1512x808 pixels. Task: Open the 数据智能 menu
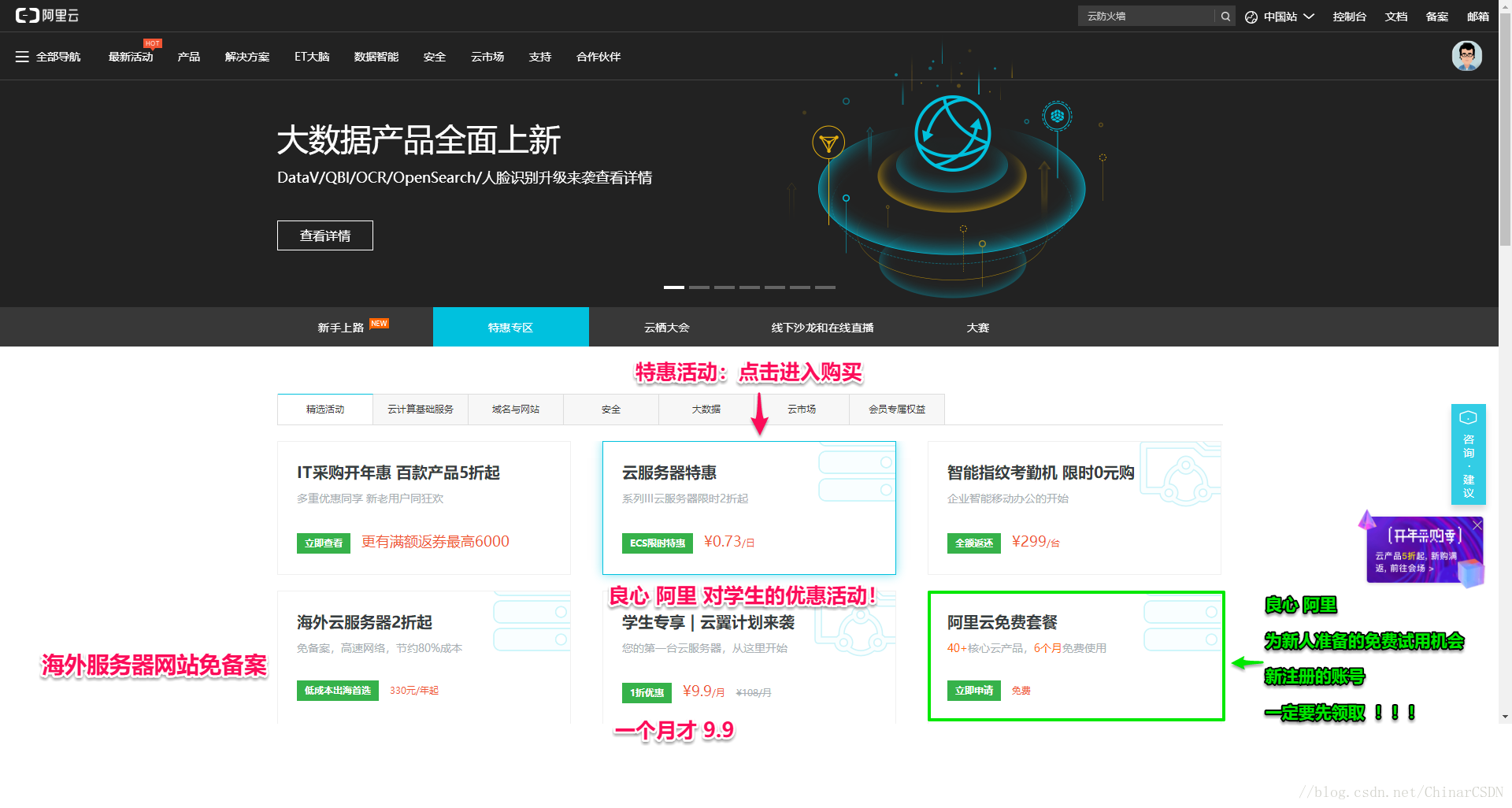[x=376, y=57]
